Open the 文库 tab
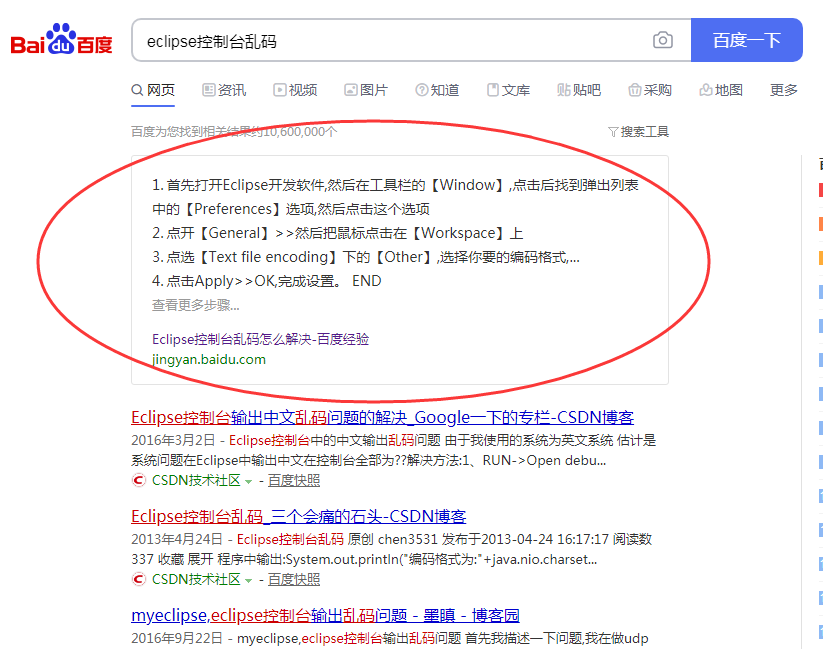The image size is (823, 649). (508, 90)
